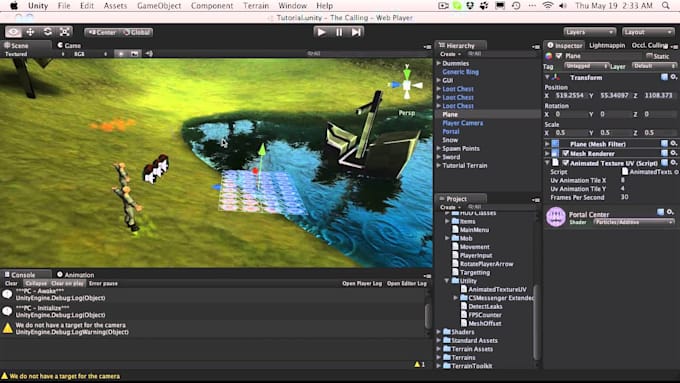Image resolution: width=680 pixels, height=383 pixels.
Task: Expand Plane (Mesh Filter) component
Action: [547, 144]
